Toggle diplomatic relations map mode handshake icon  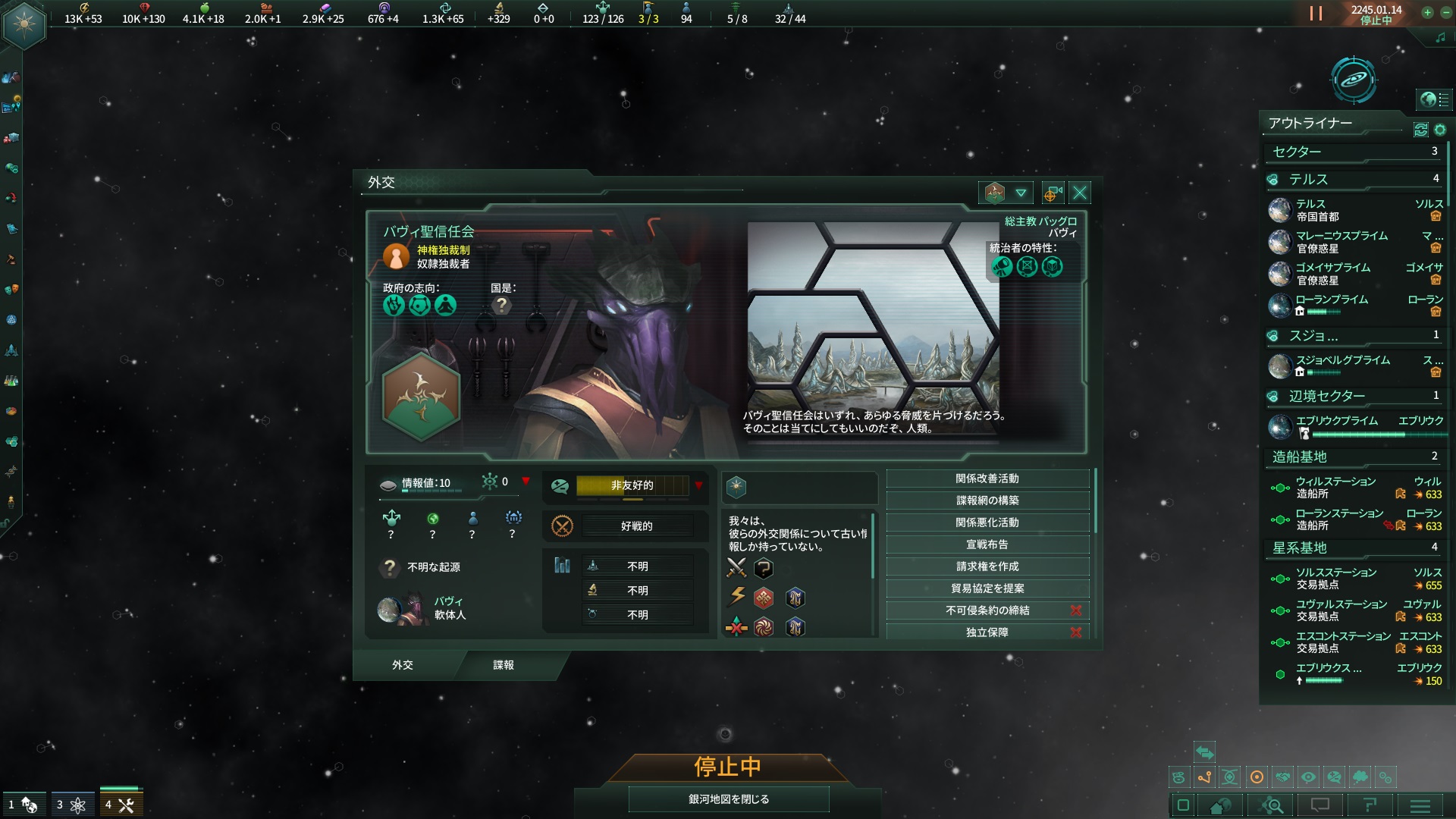tap(1282, 777)
